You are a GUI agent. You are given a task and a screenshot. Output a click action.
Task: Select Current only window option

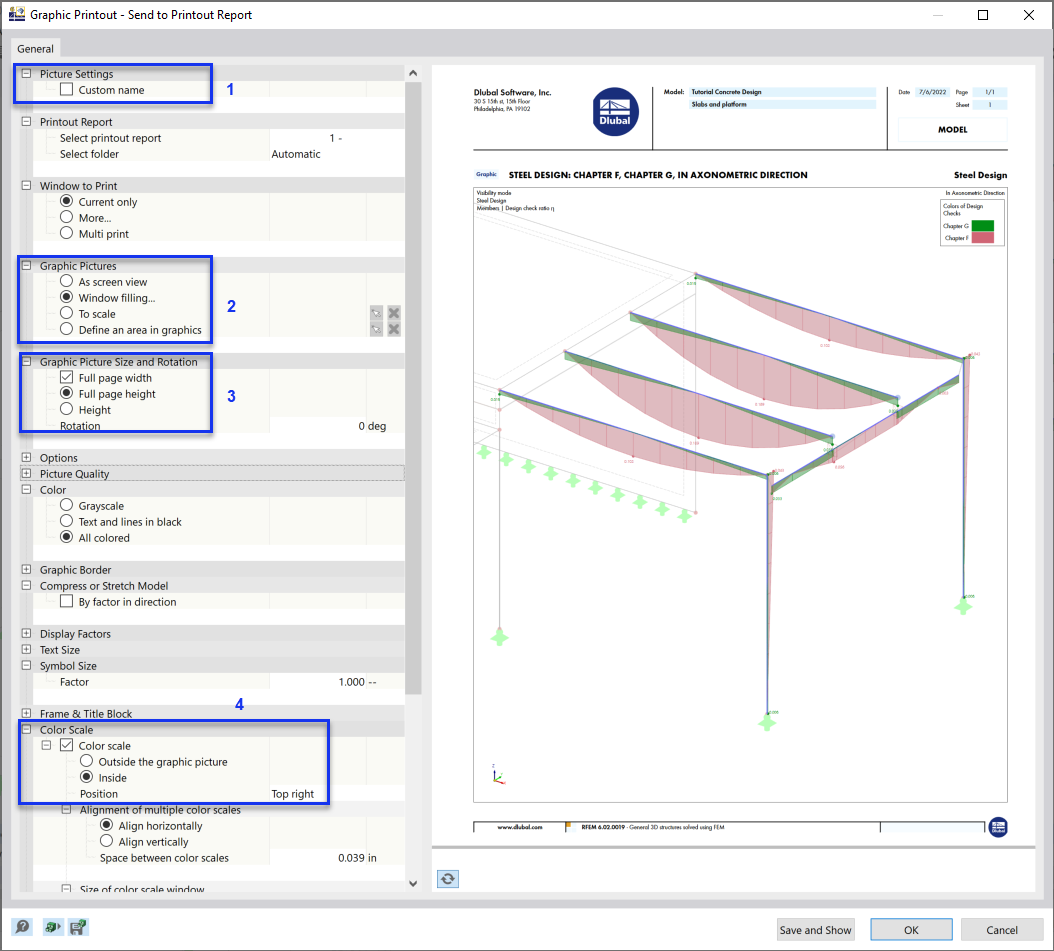(67, 201)
